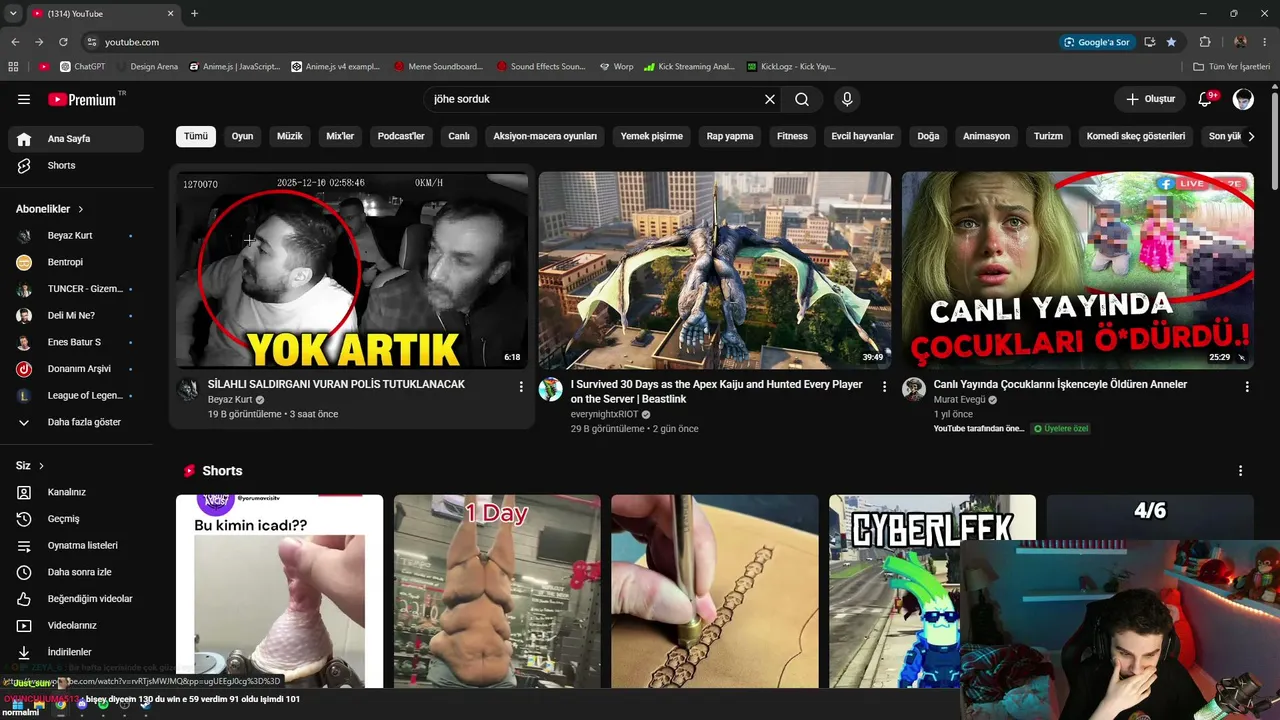
Task: Select the Podcast'ler filter chip
Action: point(401,136)
